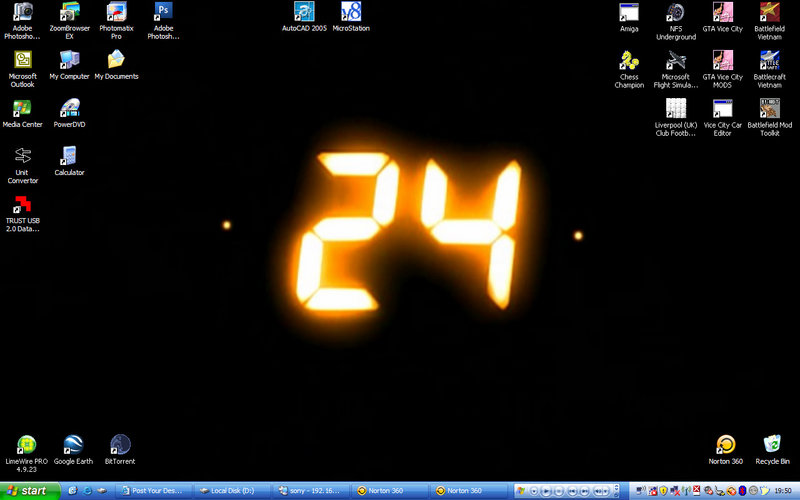
Task: Open the Adobe Photoshop shortcut with camera icon
Action: click(x=22, y=20)
